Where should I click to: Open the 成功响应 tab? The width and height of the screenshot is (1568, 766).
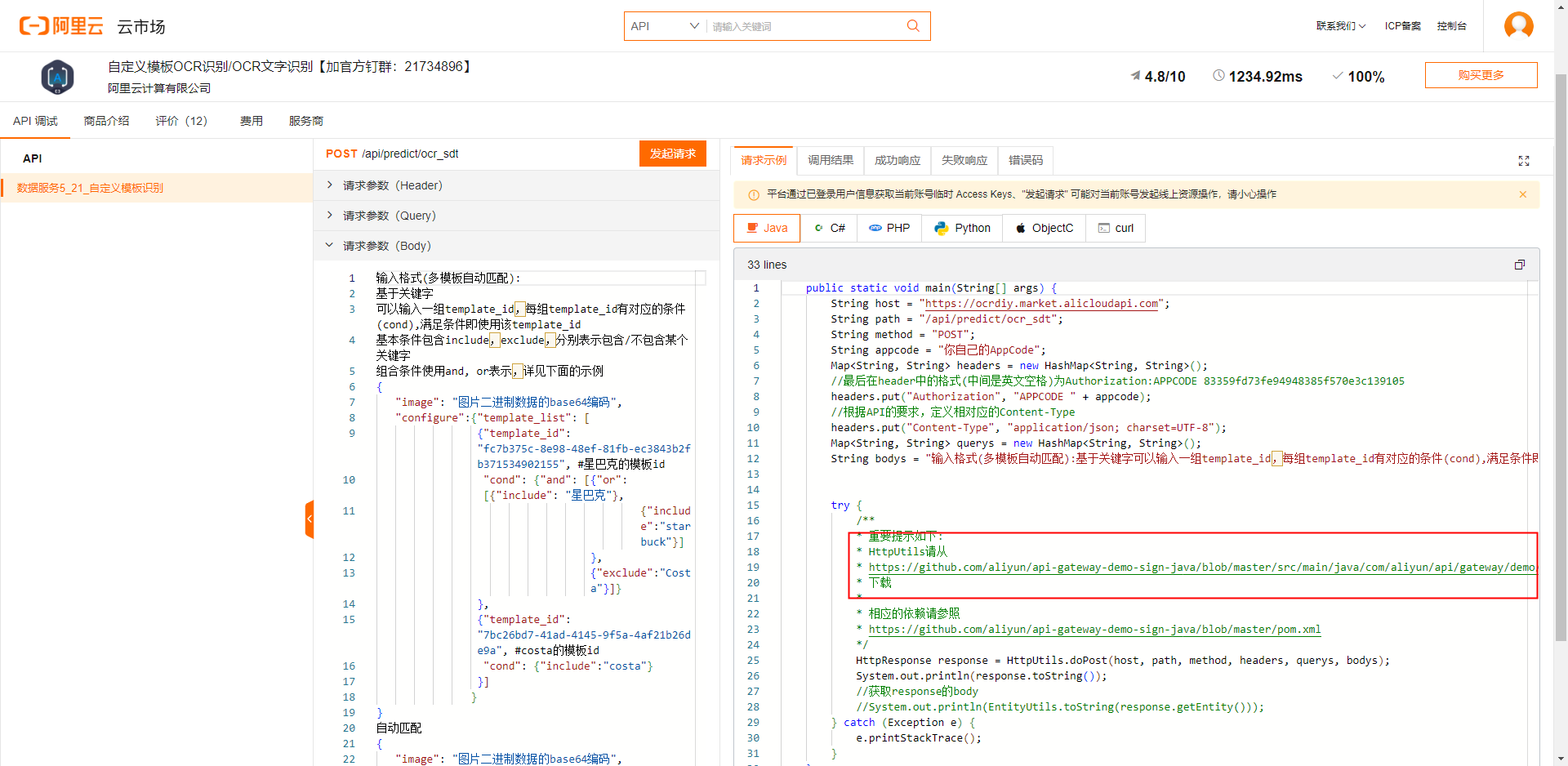click(898, 160)
